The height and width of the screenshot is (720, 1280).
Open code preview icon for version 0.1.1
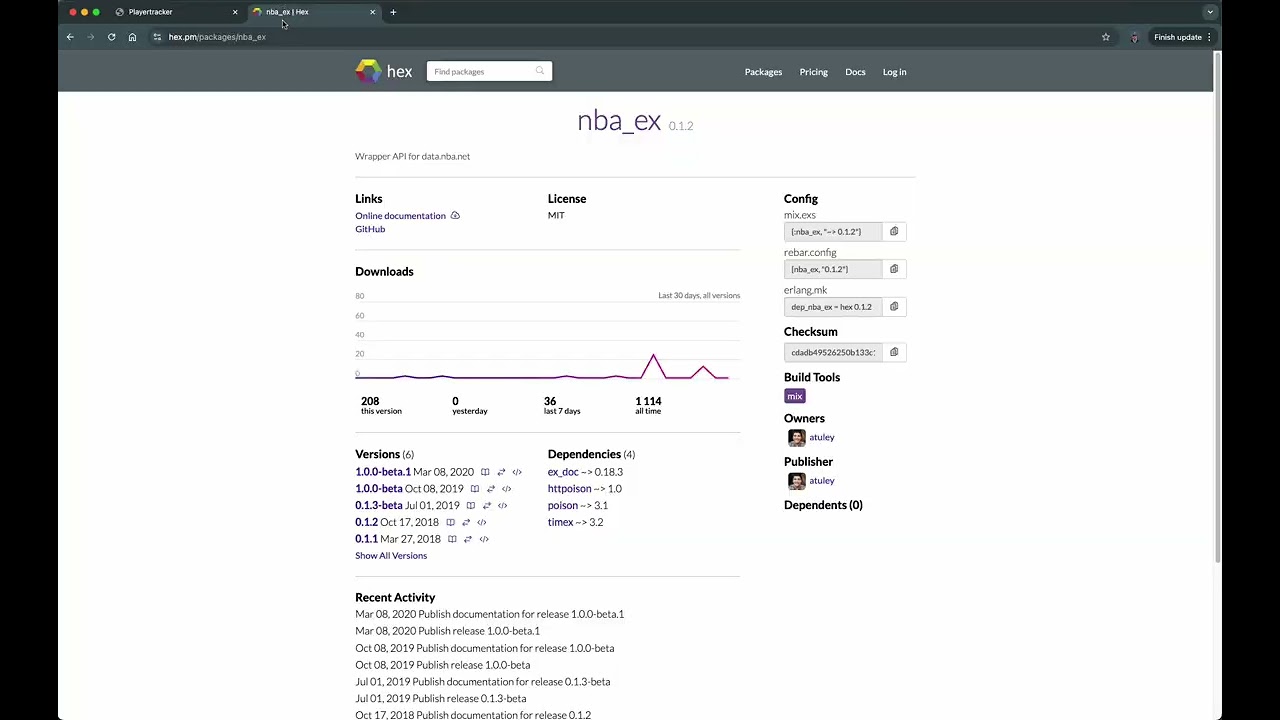pos(483,539)
